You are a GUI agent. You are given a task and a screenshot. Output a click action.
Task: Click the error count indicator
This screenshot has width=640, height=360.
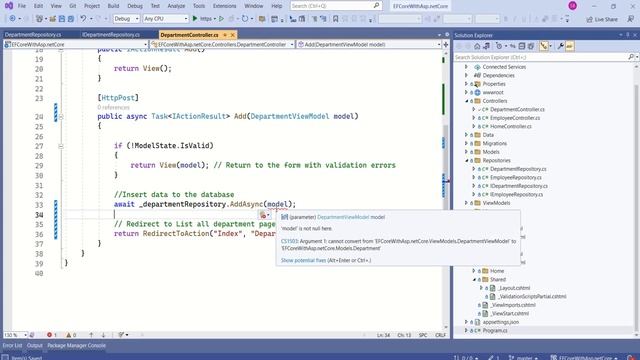(x=51, y=335)
